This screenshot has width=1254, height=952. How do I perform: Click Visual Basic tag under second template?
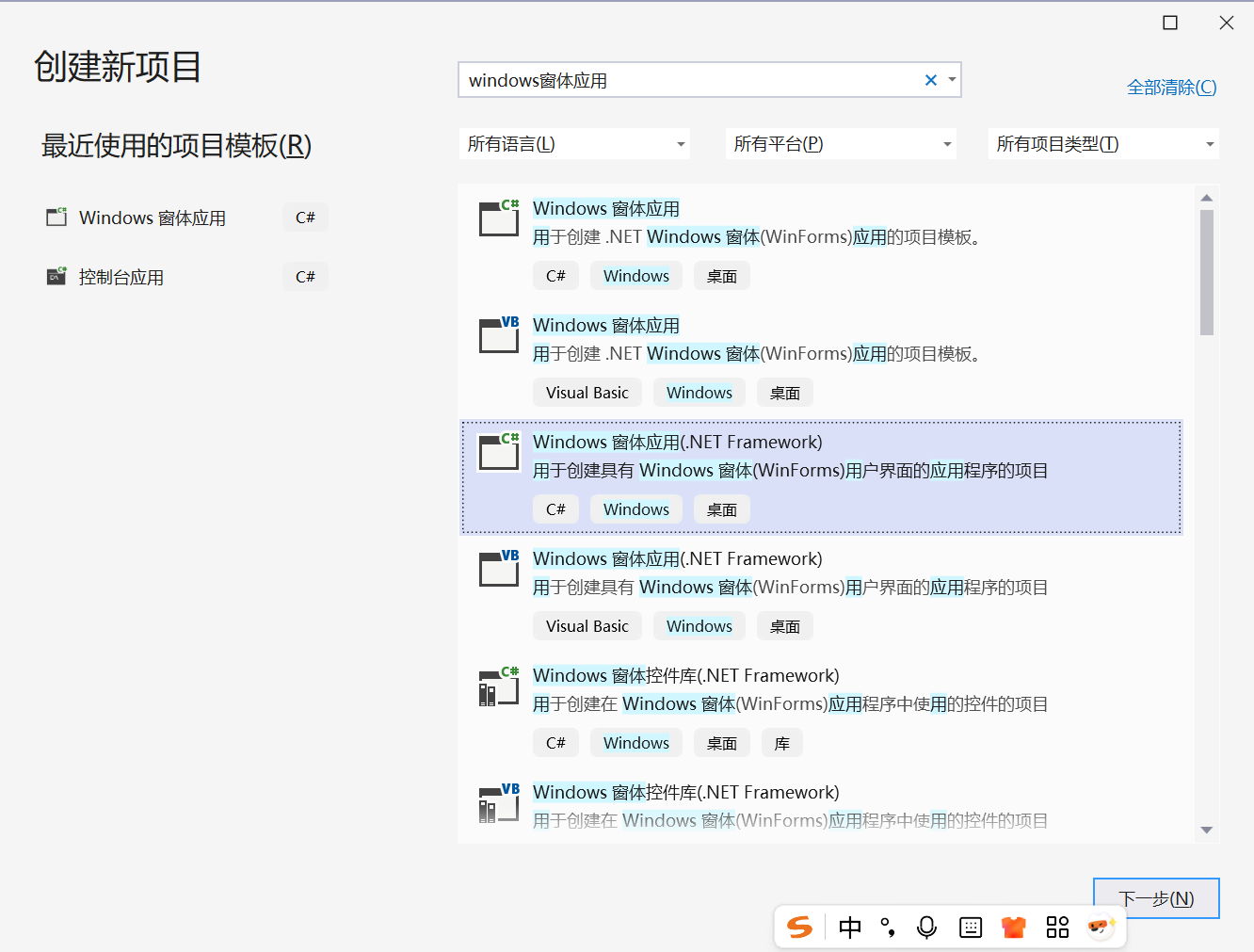[587, 393]
